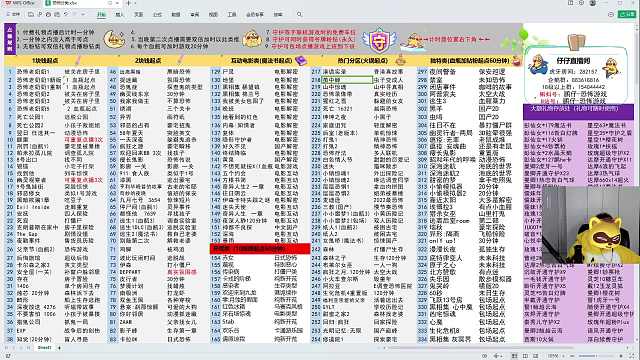The height and width of the screenshot is (360, 640).
Task: Open the user avatar account icon
Action: (593, 3)
